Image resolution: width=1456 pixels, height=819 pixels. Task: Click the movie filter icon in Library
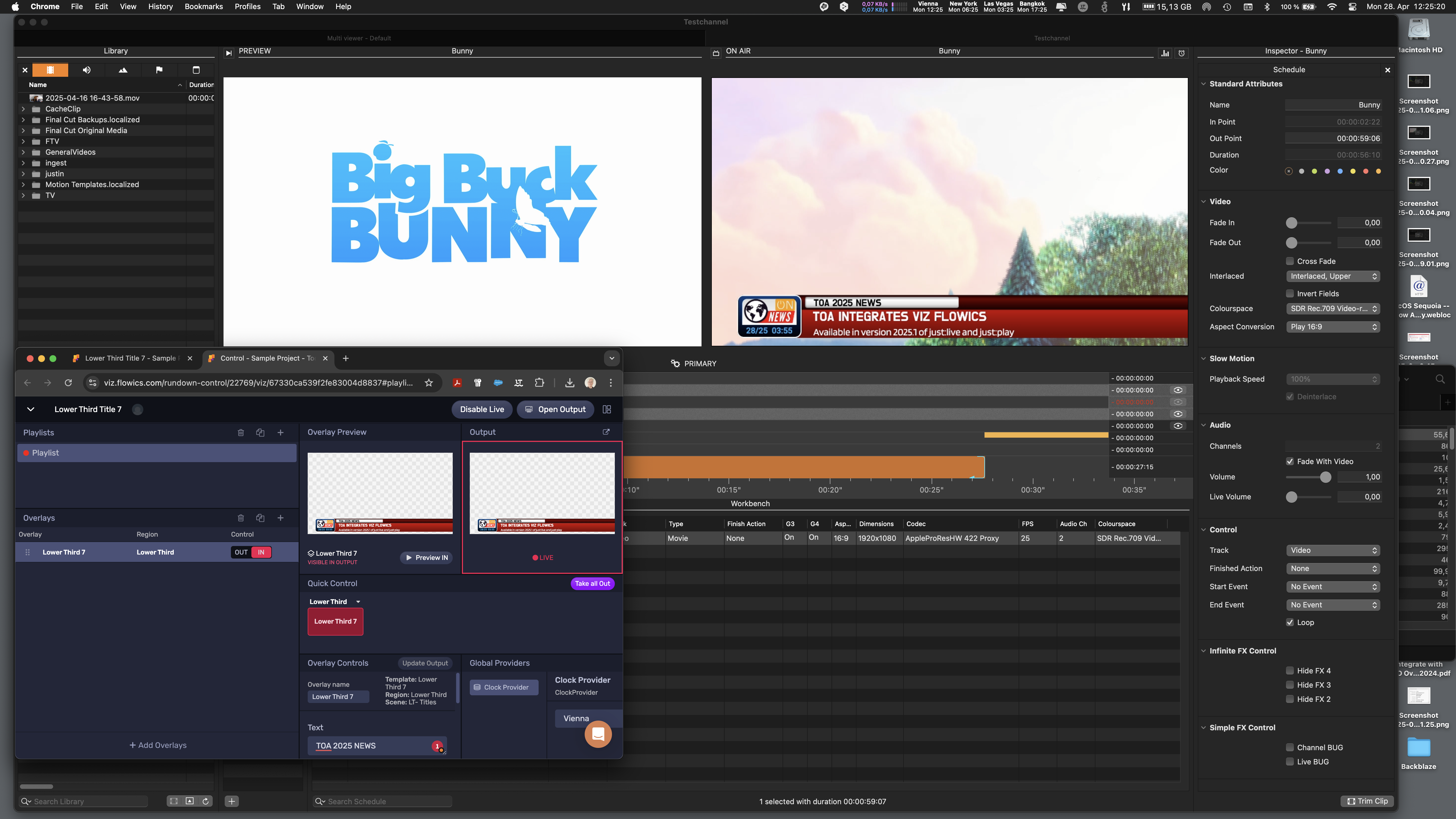tap(50, 70)
